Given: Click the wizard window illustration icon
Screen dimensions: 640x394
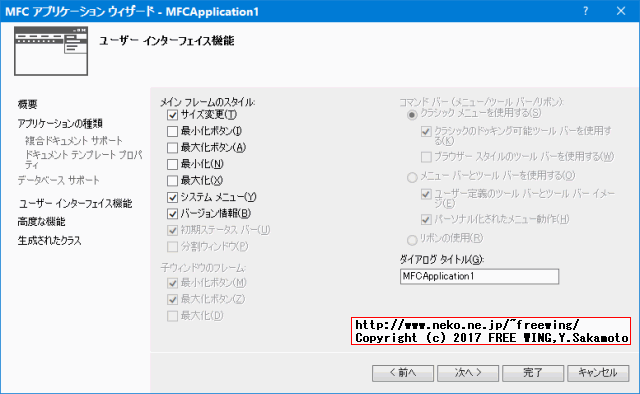Looking at the screenshot, I should pos(51,51).
